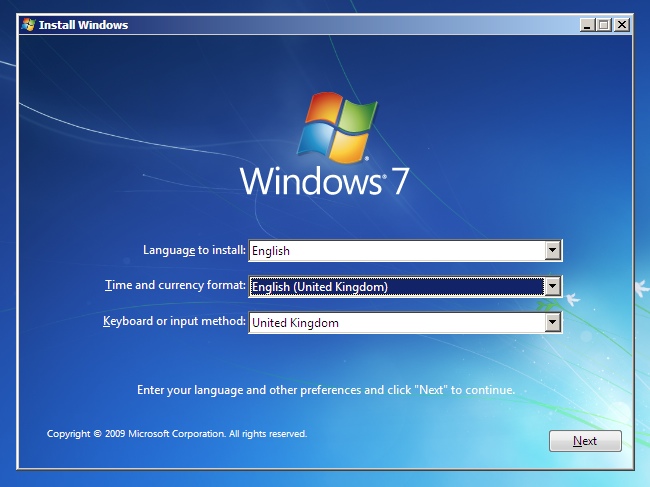Click the Enter your language instruction text
650x487 pixels.
tap(326, 390)
